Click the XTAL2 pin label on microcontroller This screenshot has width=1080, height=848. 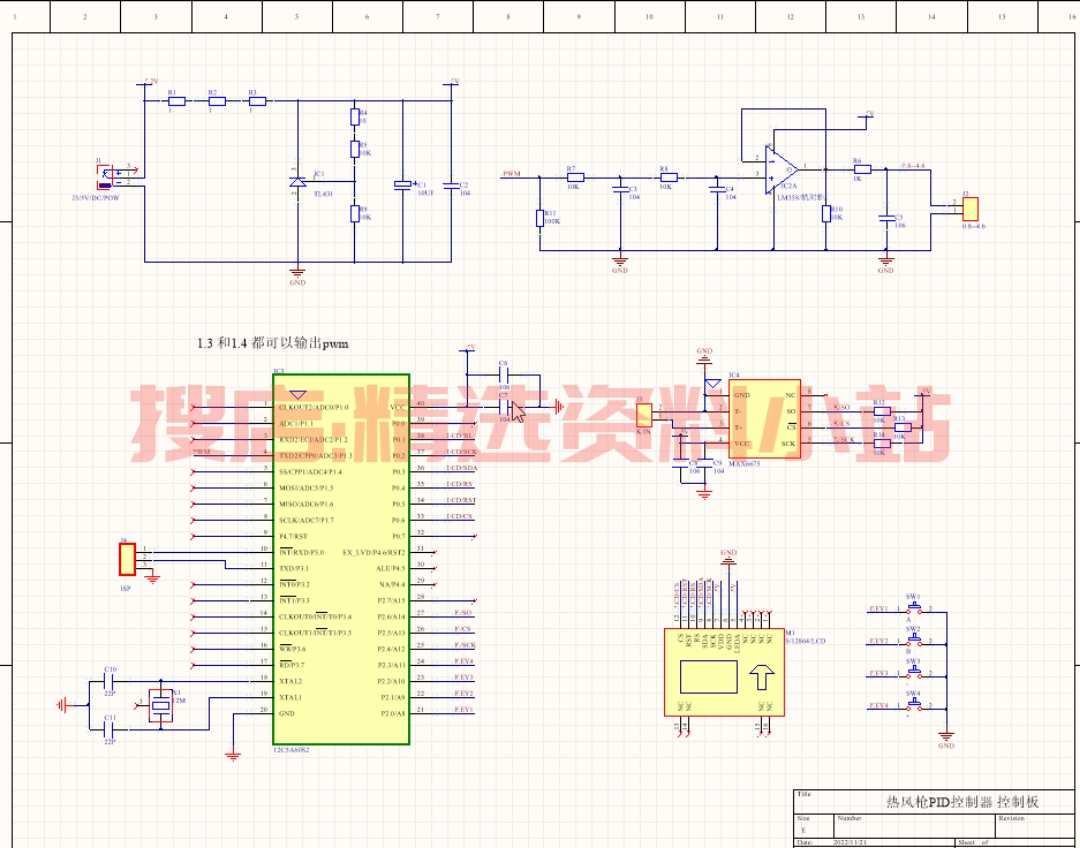291,681
